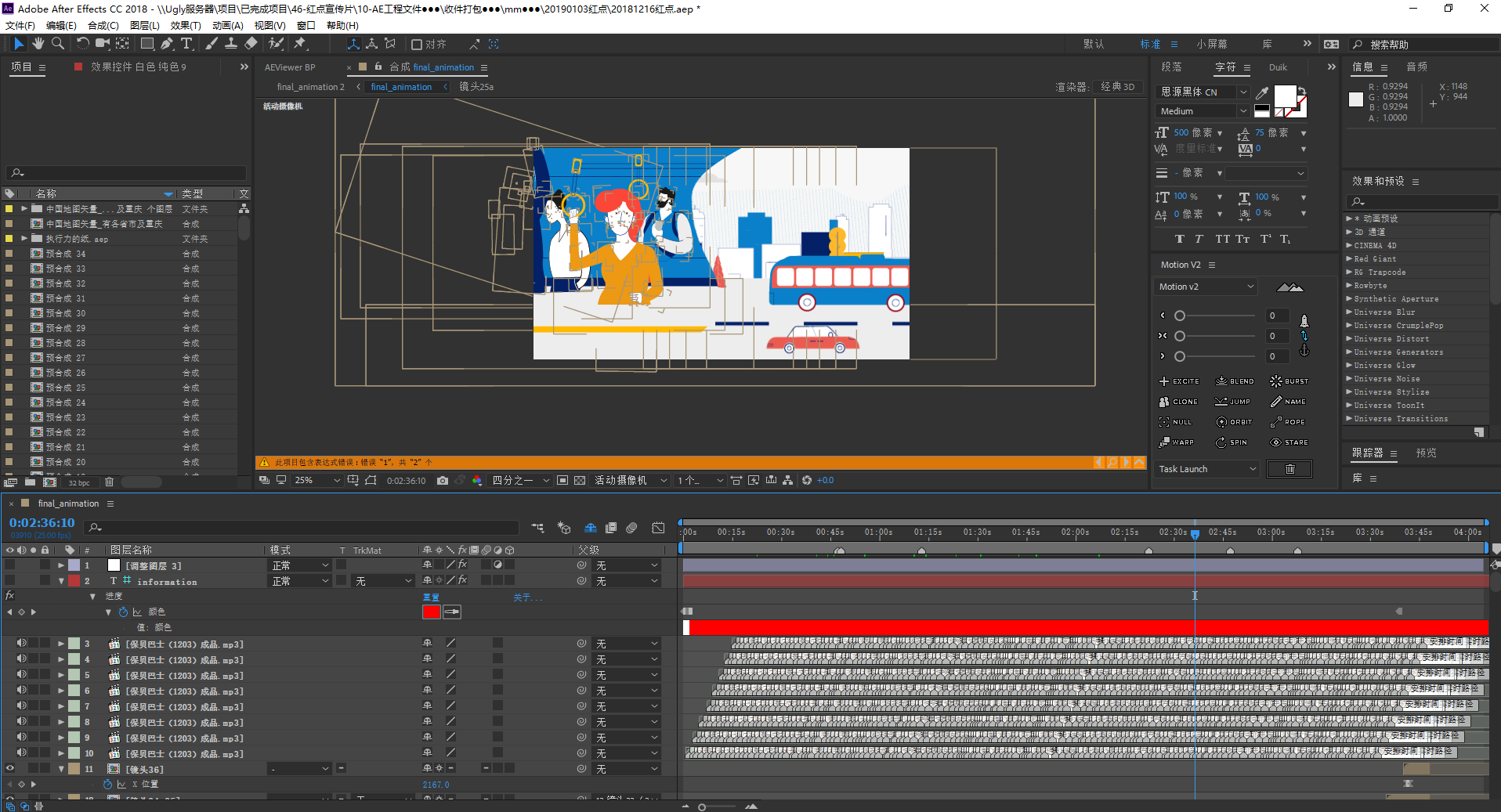Viewport: 1501px width, 812px height.
Task: Click the Faux Bold T icon
Action: tap(1180, 239)
